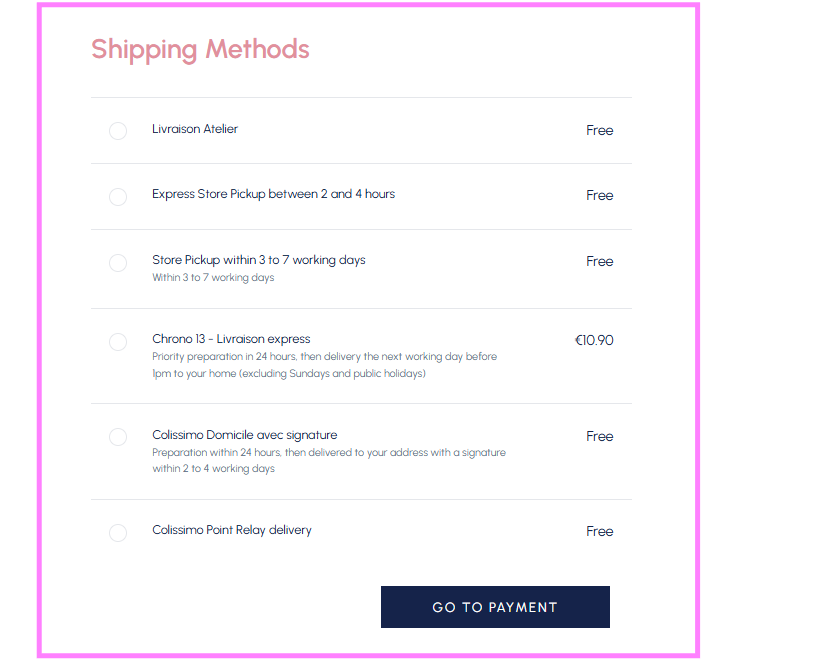Click the Livraison Atelier label text
Image resolution: width=828 pixels, height=668 pixels.
pyautogui.click(x=195, y=129)
